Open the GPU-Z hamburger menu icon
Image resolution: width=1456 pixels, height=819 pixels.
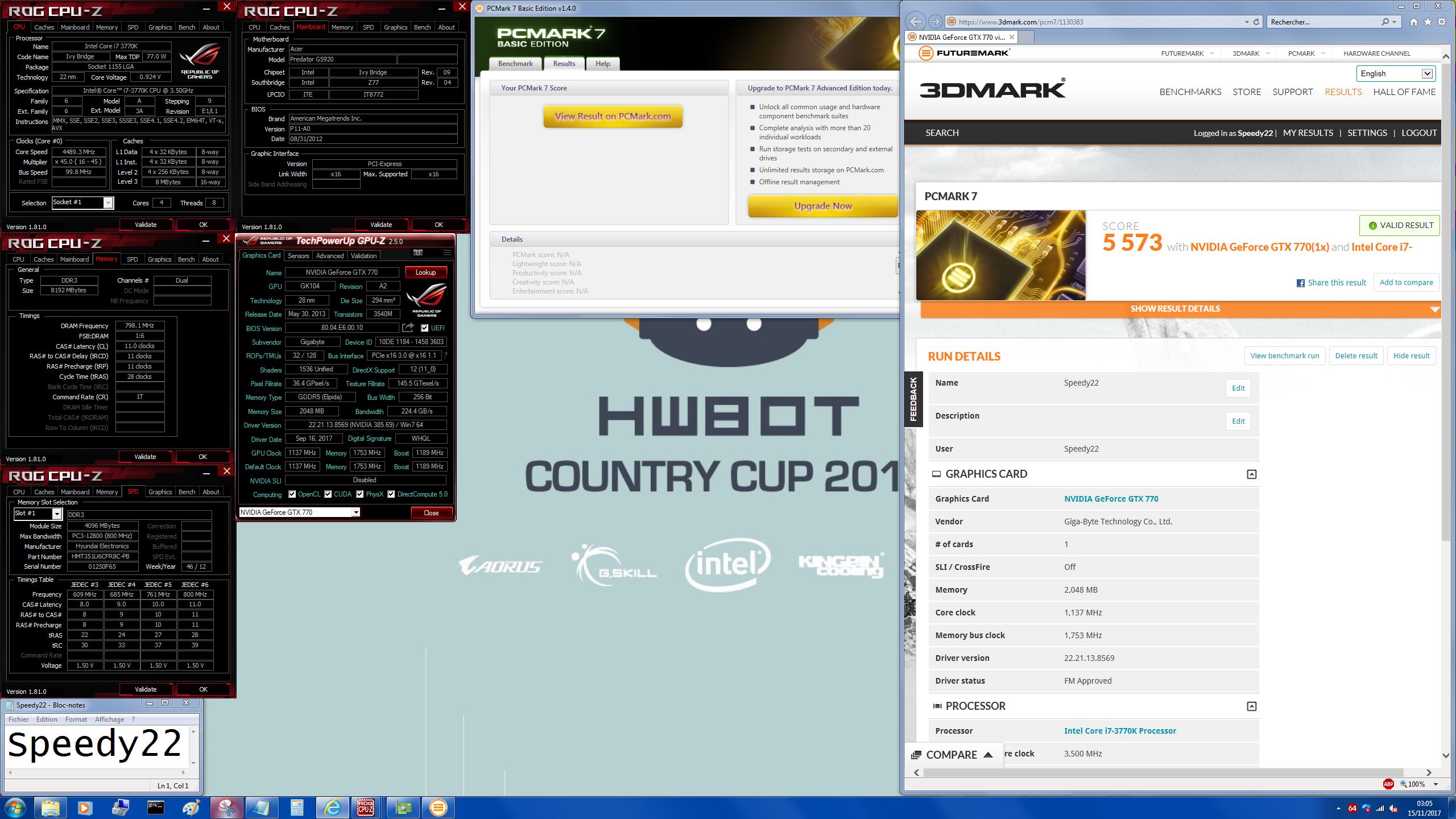point(447,253)
